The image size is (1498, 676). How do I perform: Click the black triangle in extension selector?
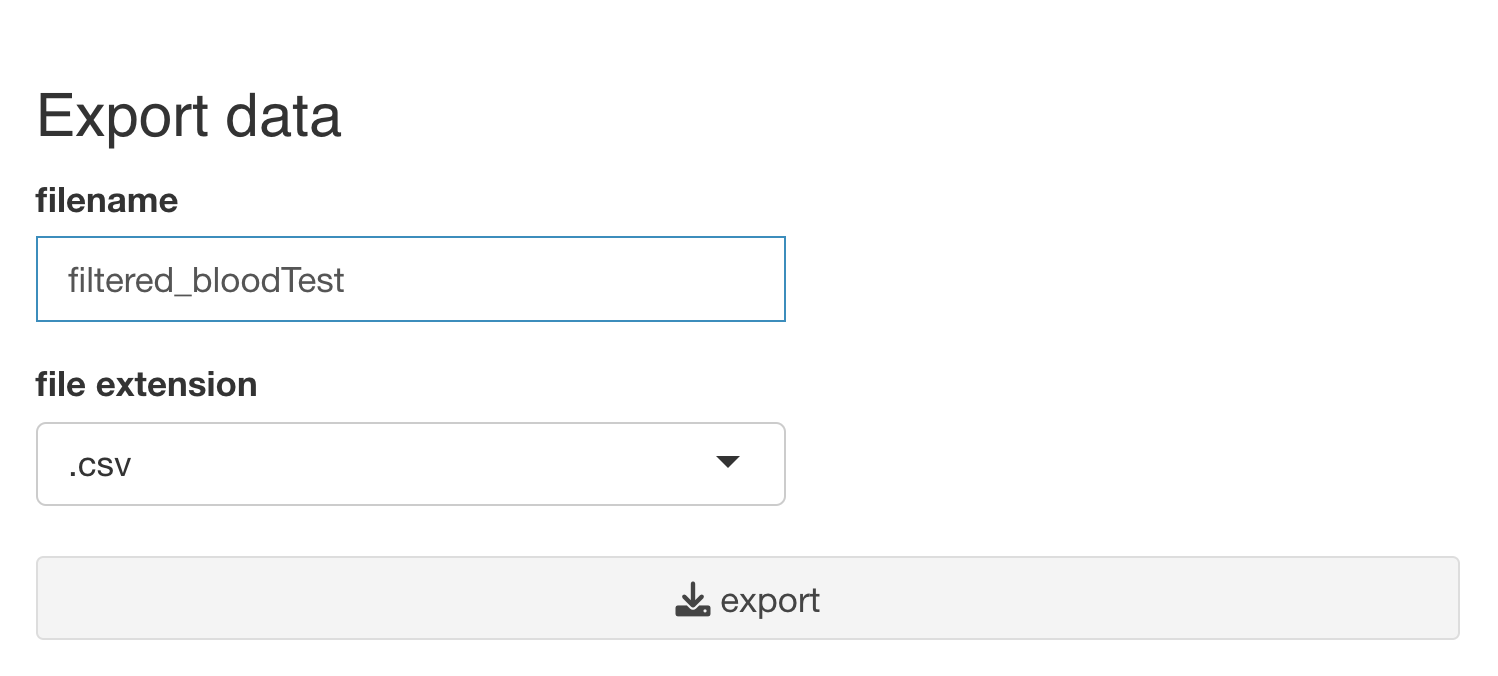coord(728,462)
